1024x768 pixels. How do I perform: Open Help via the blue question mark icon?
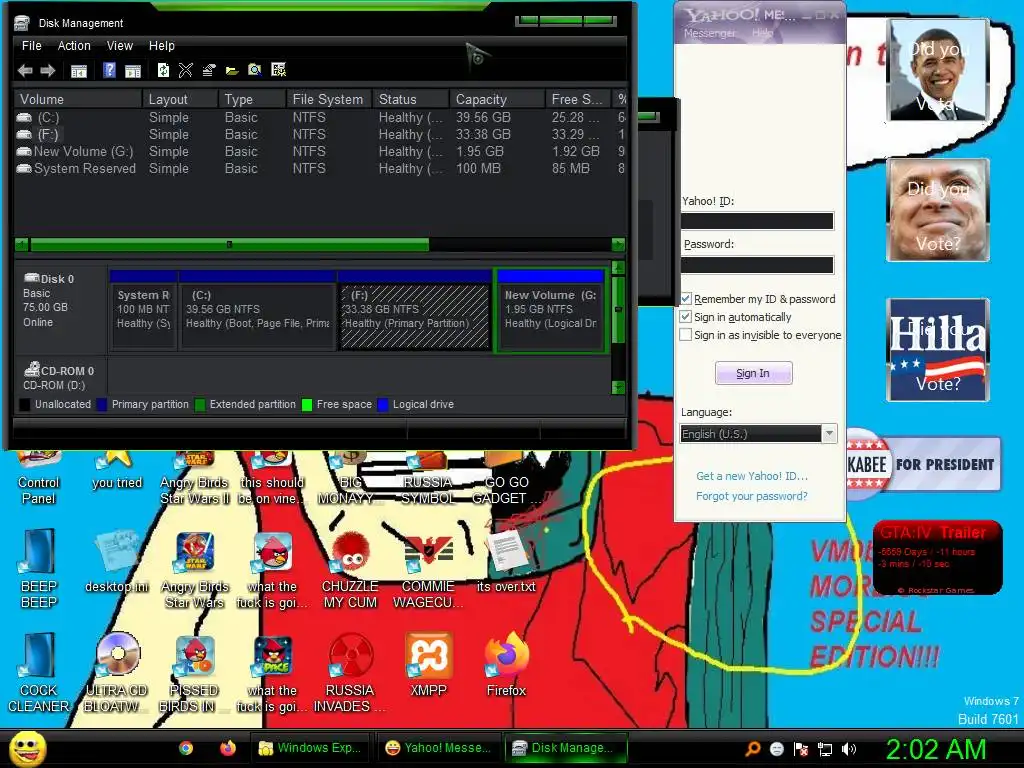click(109, 70)
